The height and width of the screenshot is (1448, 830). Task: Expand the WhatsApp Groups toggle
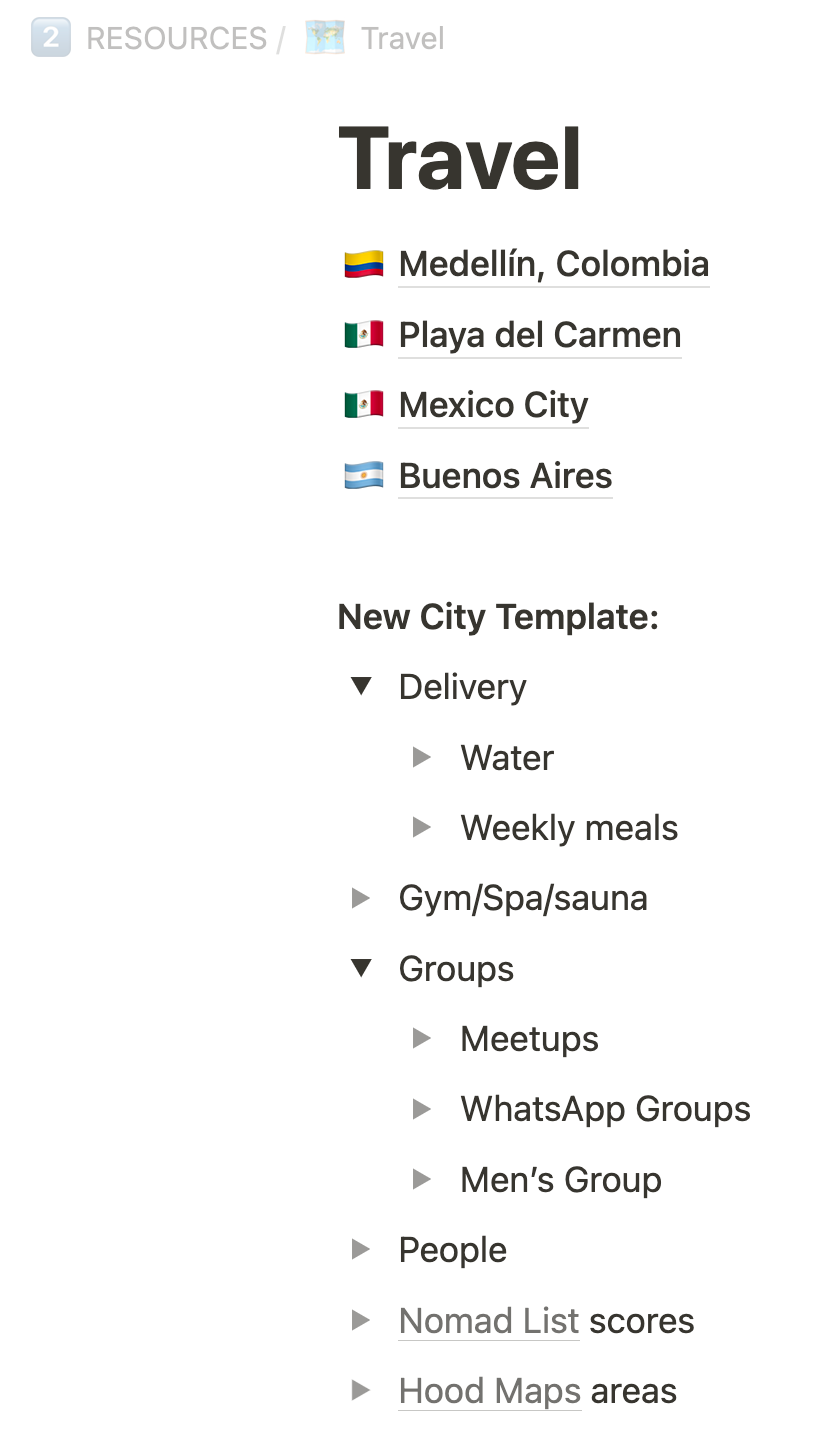click(x=422, y=1109)
